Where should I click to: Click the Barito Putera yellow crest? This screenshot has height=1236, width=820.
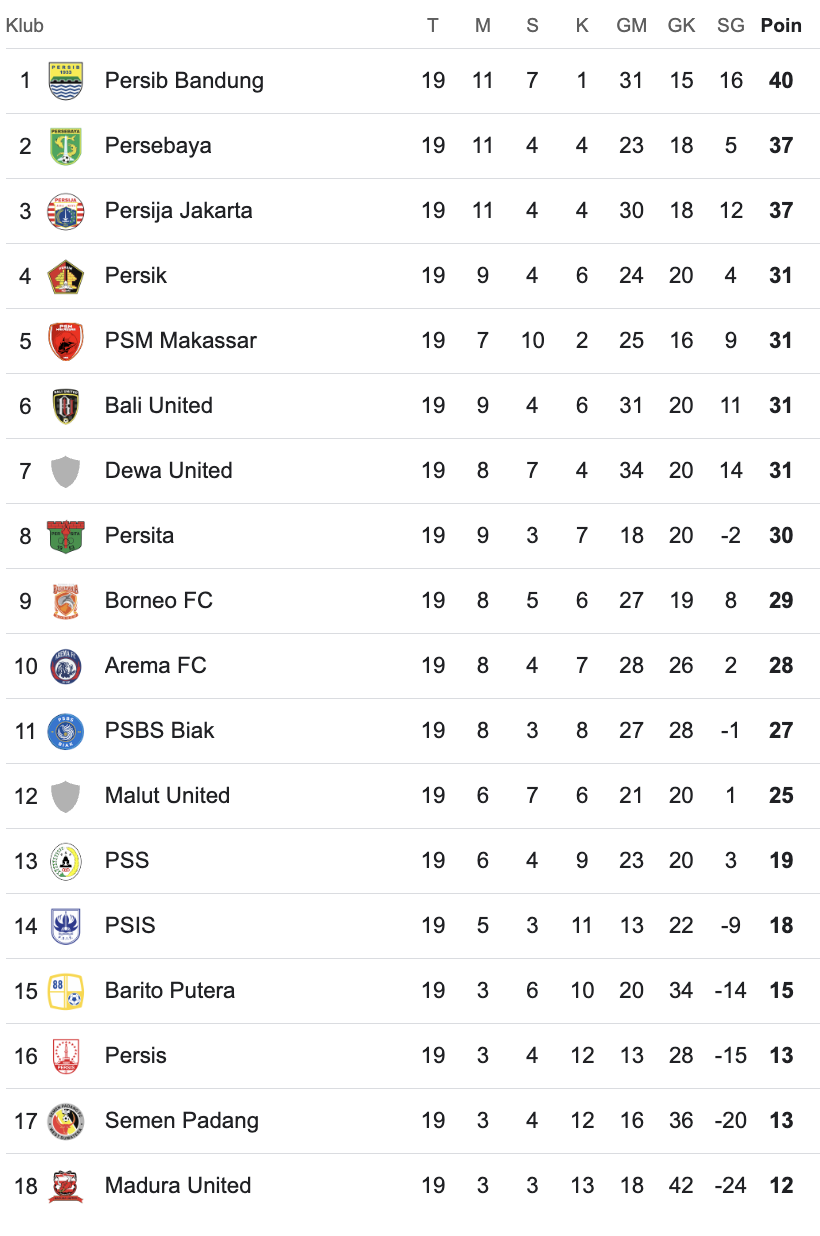click(x=66, y=991)
